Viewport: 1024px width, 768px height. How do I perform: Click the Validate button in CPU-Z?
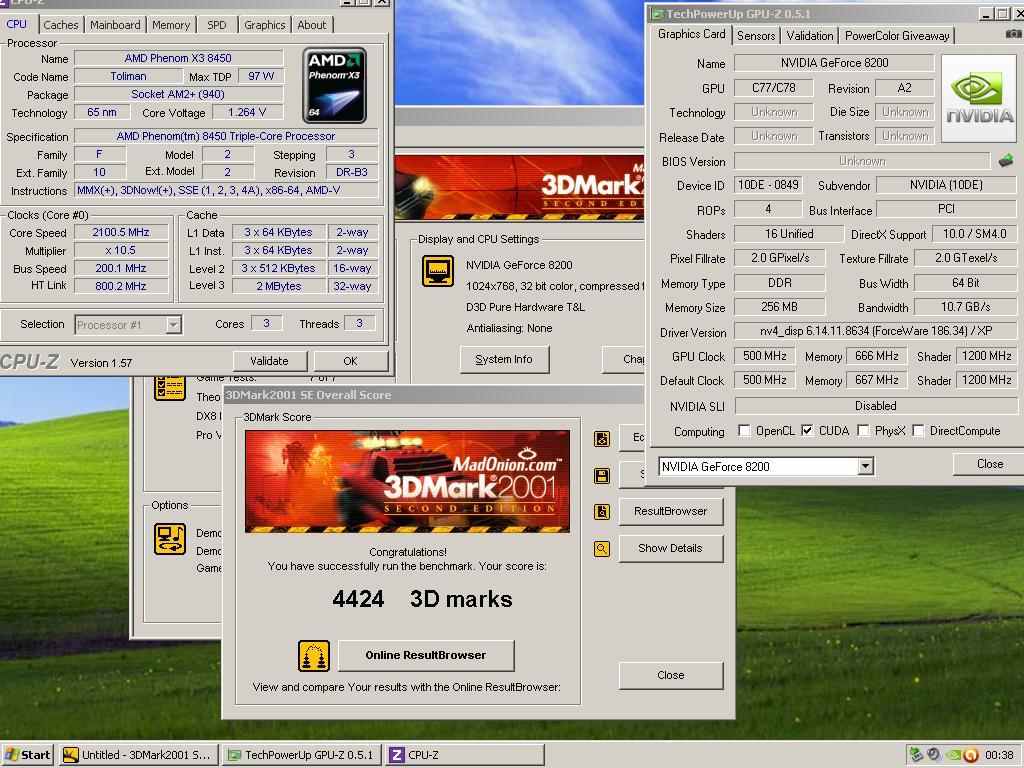click(269, 361)
